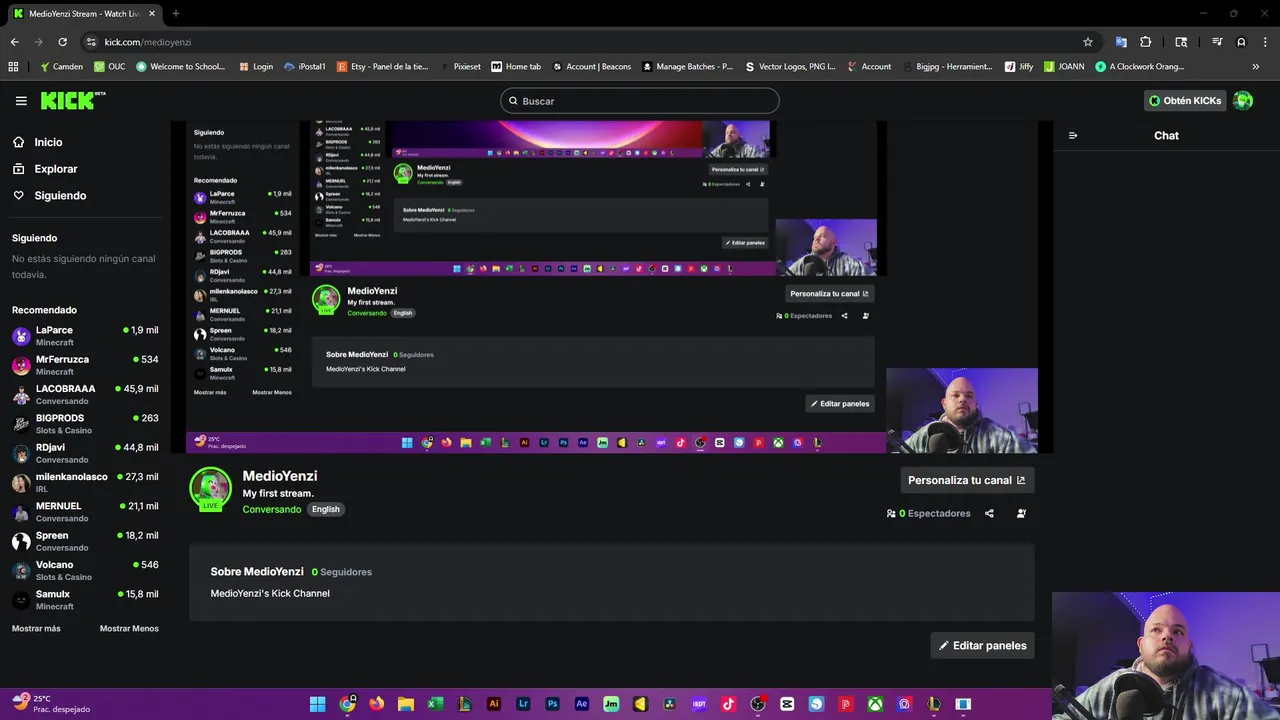Open new browser tab plus button
Viewport: 1280px width, 720px height.
(x=176, y=13)
